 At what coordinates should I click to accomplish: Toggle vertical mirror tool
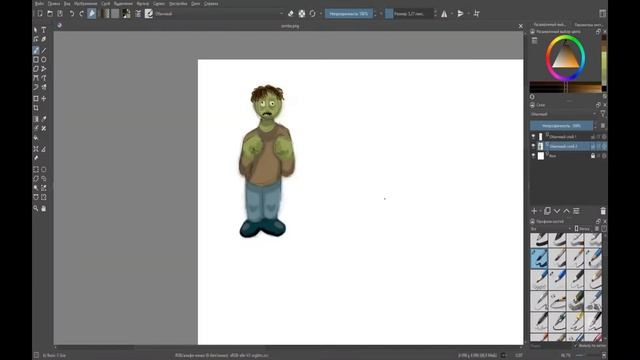(x=460, y=13)
